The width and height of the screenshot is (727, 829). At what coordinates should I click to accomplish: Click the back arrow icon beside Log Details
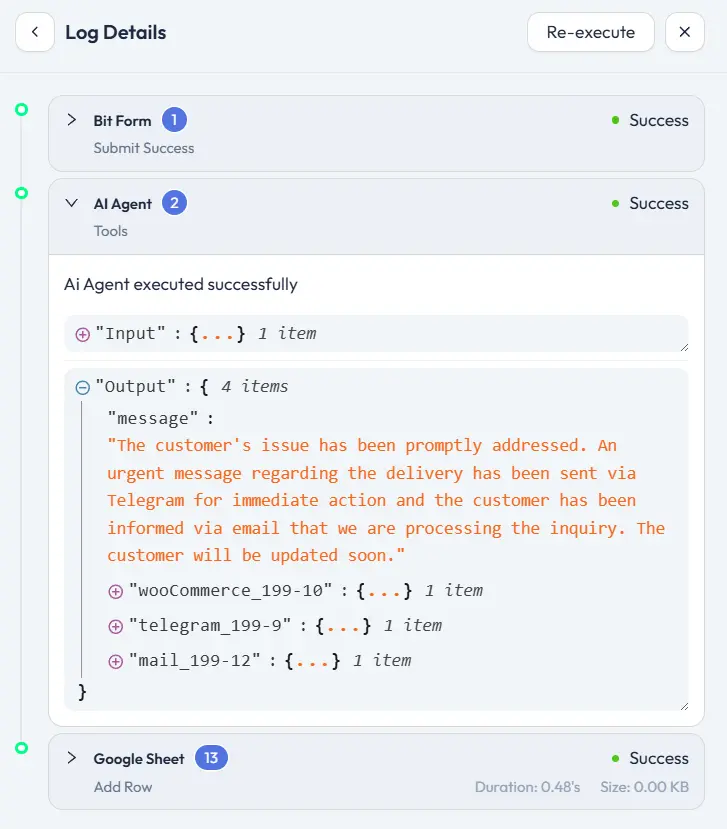coord(34,32)
